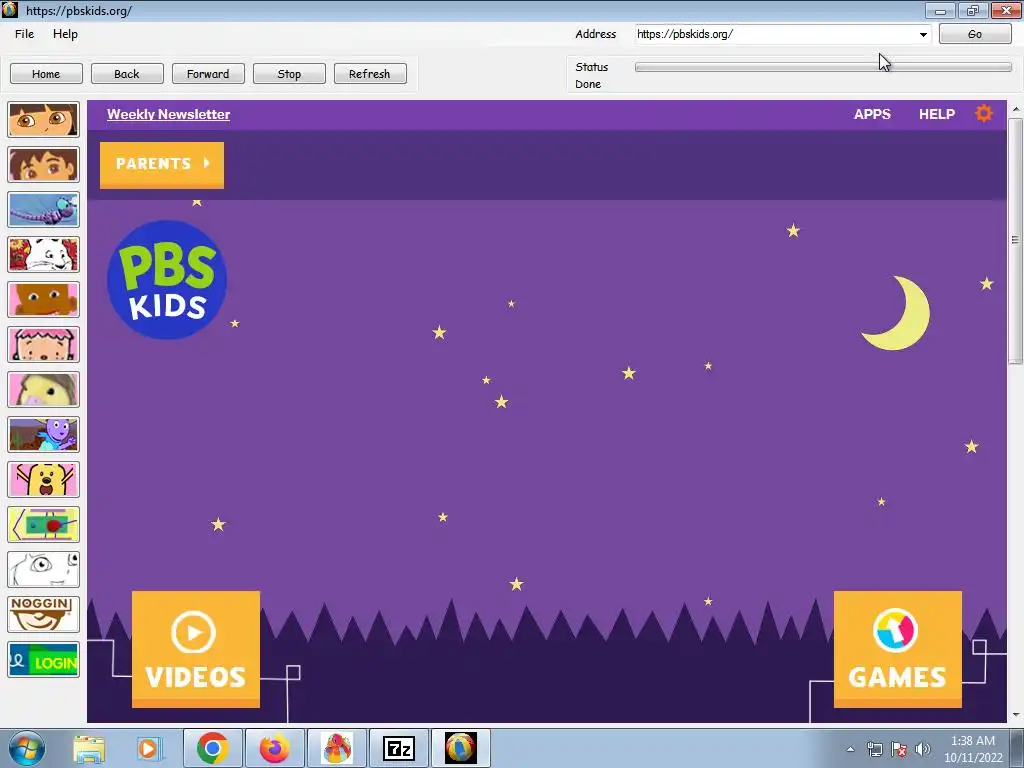Choose the yellow plush character sidebar icon
The width and height of the screenshot is (1024, 768).
pyautogui.click(x=43, y=390)
